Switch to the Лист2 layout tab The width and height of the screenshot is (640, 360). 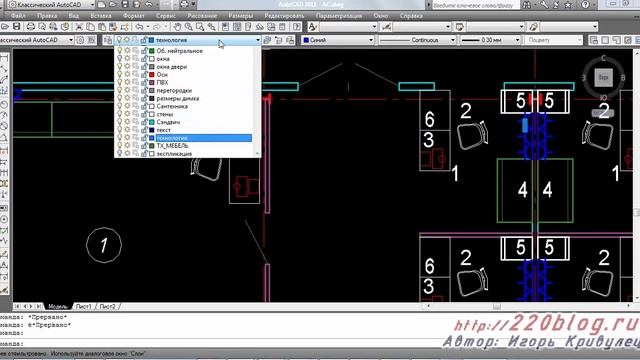pyautogui.click(x=107, y=306)
